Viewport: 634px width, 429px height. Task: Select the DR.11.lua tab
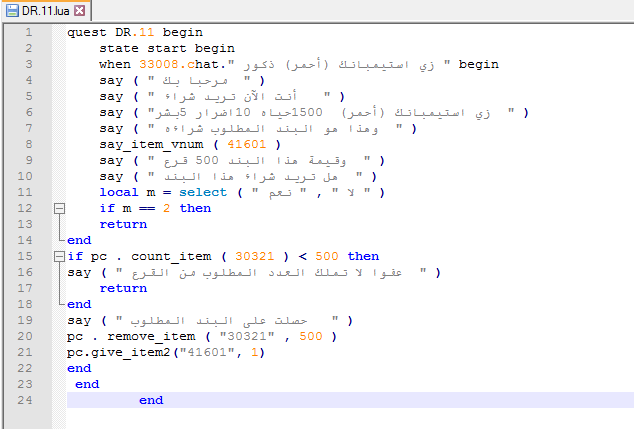pyautogui.click(x=46, y=11)
